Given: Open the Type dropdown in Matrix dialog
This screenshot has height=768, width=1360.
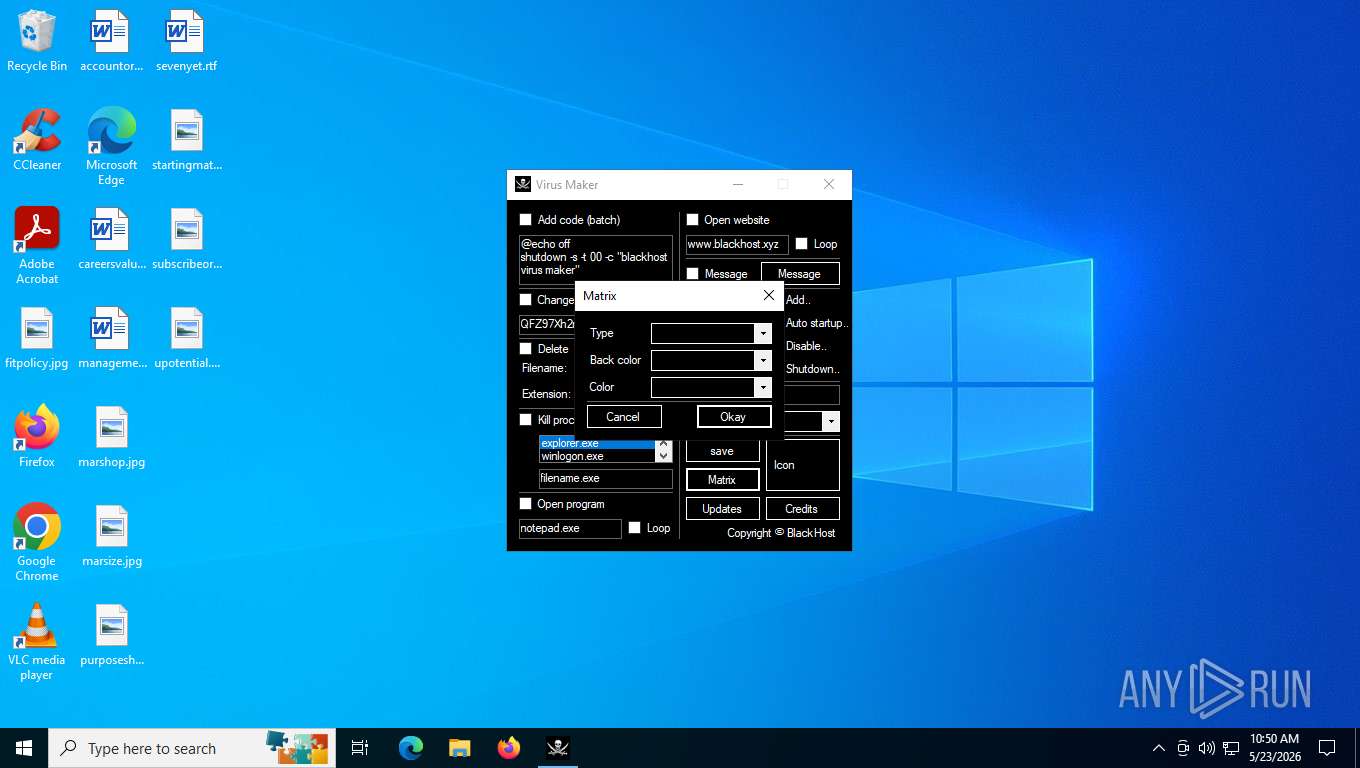Looking at the screenshot, I should click(x=763, y=333).
